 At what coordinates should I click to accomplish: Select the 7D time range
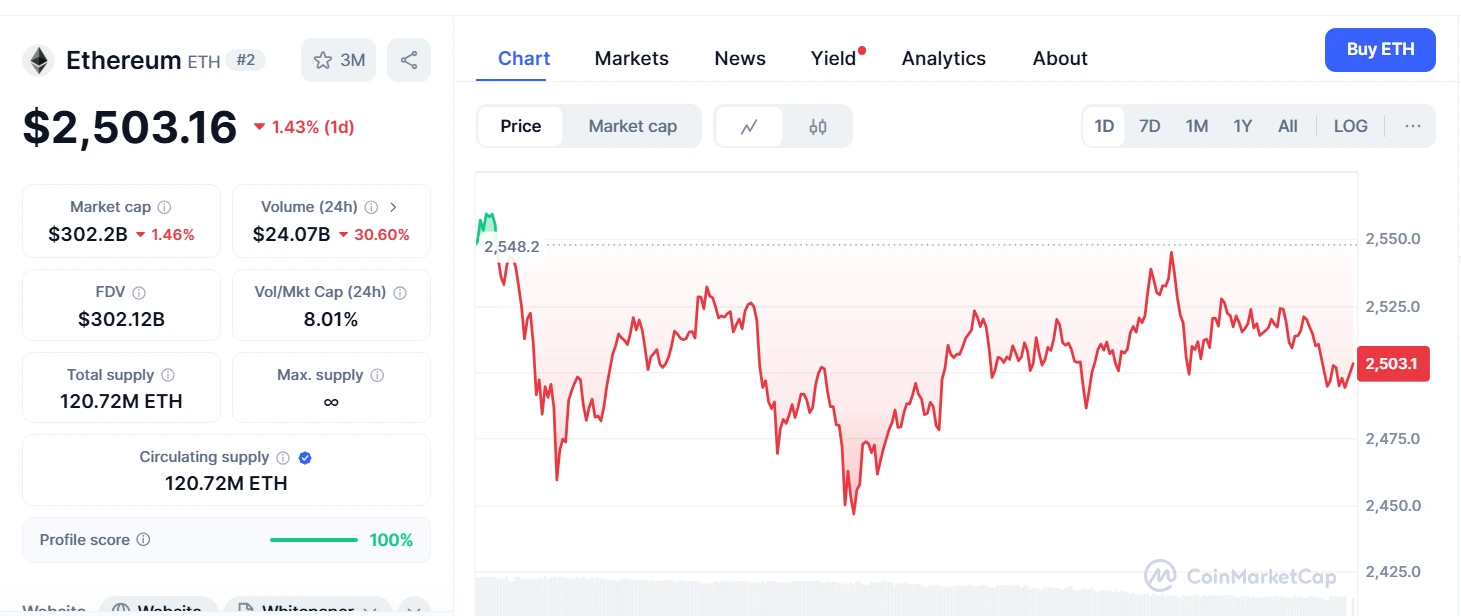point(1150,126)
